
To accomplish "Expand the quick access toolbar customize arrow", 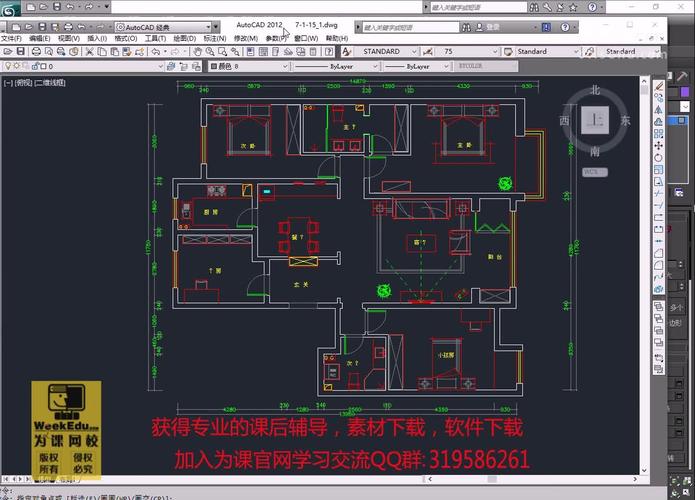I will (x=215, y=27).
